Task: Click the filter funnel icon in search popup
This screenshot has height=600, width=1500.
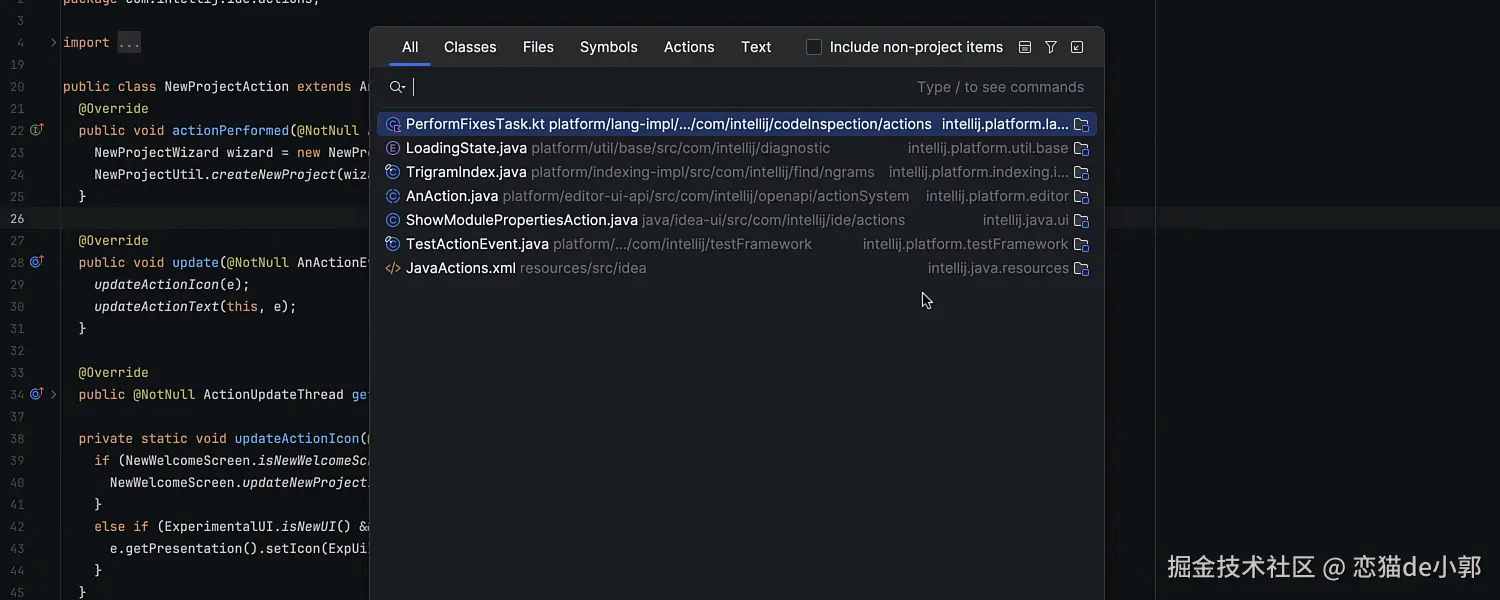Action: click(x=1051, y=47)
